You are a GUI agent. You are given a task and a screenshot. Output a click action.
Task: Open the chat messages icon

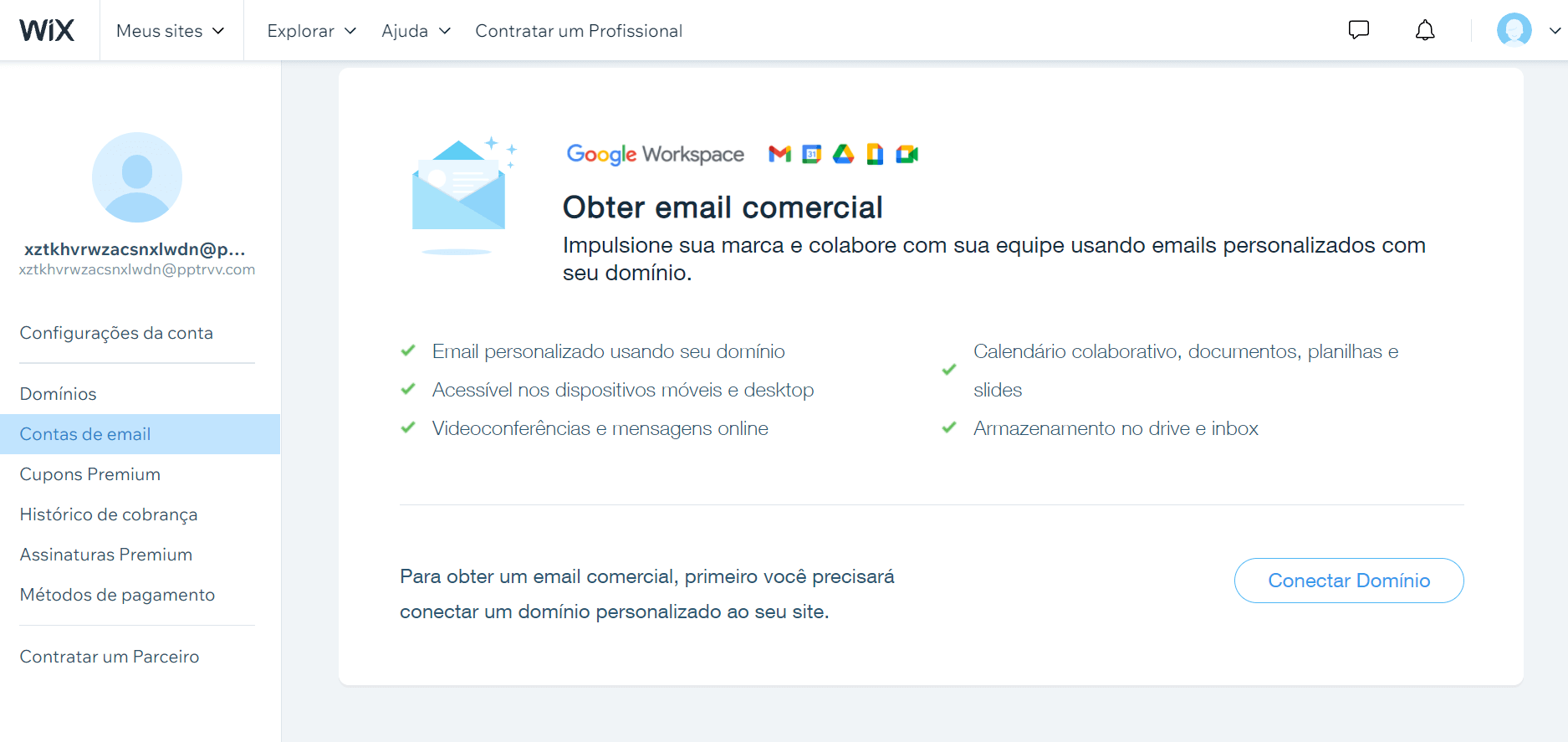[x=1359, y=30]
